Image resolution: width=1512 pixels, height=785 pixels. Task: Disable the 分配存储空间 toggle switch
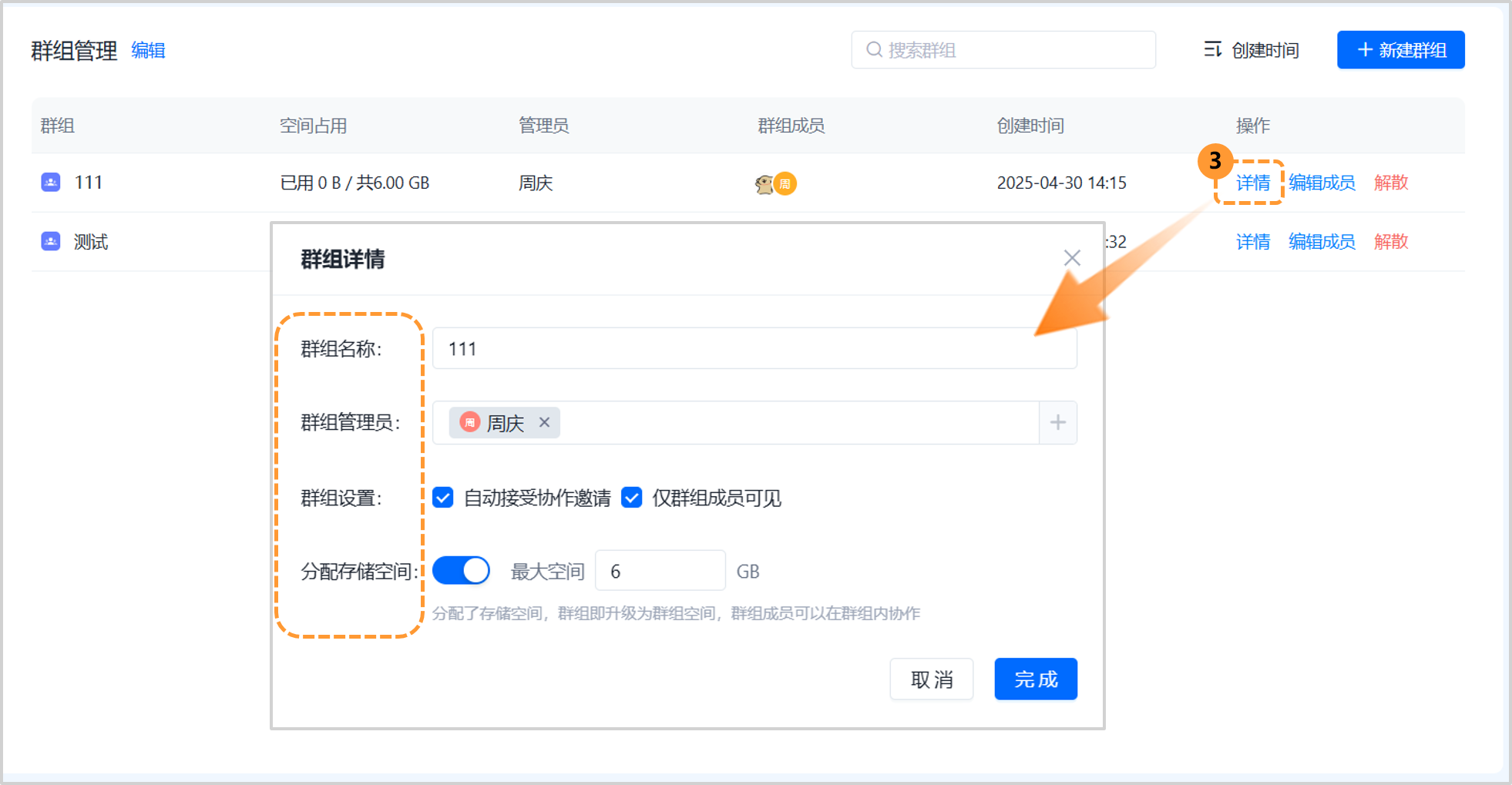tap(461, 570)
